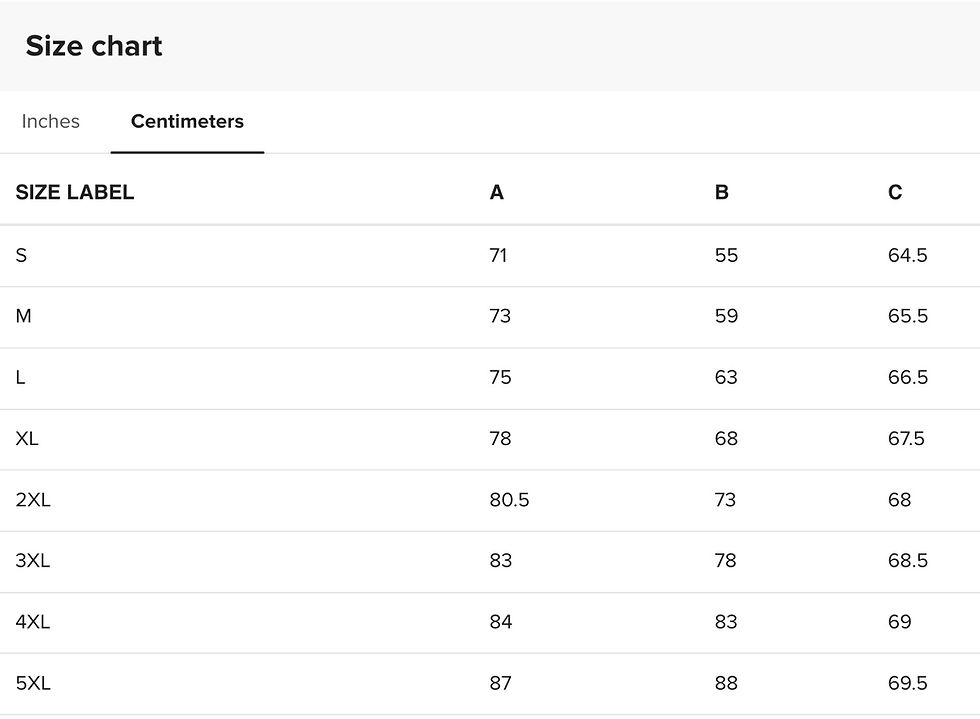The width and height of the screenshot is (980, 719).
Task: Click the 69.5 value in 5XL row
Action: click(908, 683)
